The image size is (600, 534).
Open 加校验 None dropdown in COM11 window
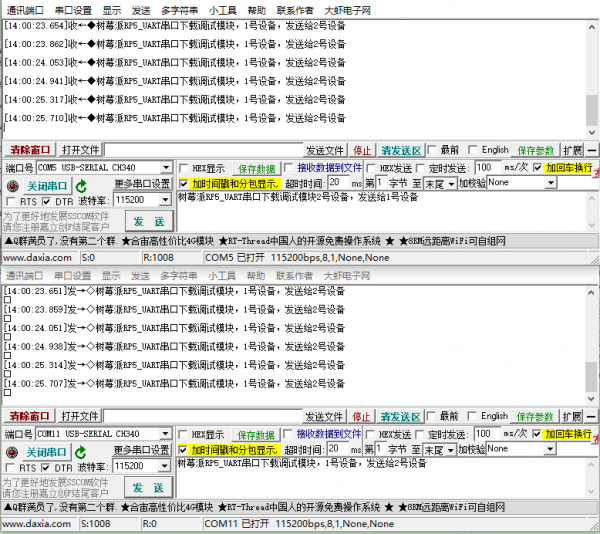(x=549, y=449)
